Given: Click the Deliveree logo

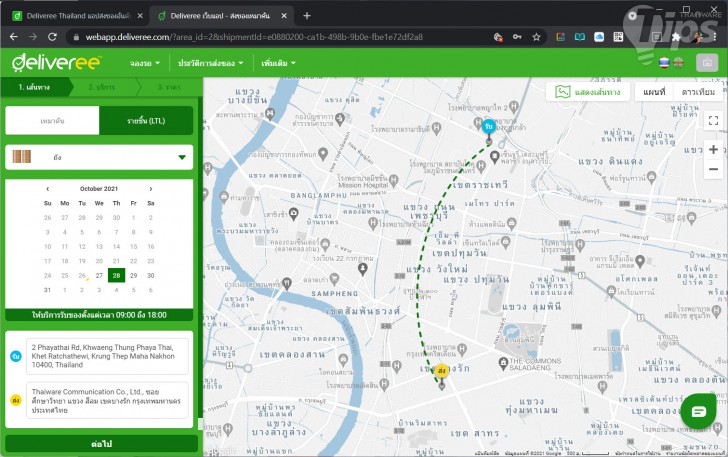Looking at the screenshot, I should (x=56, y=63).
